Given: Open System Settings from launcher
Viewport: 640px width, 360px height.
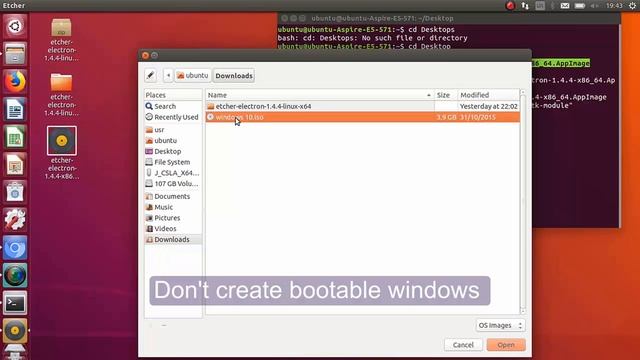Looking at the screenshot, I should point(15,220).
